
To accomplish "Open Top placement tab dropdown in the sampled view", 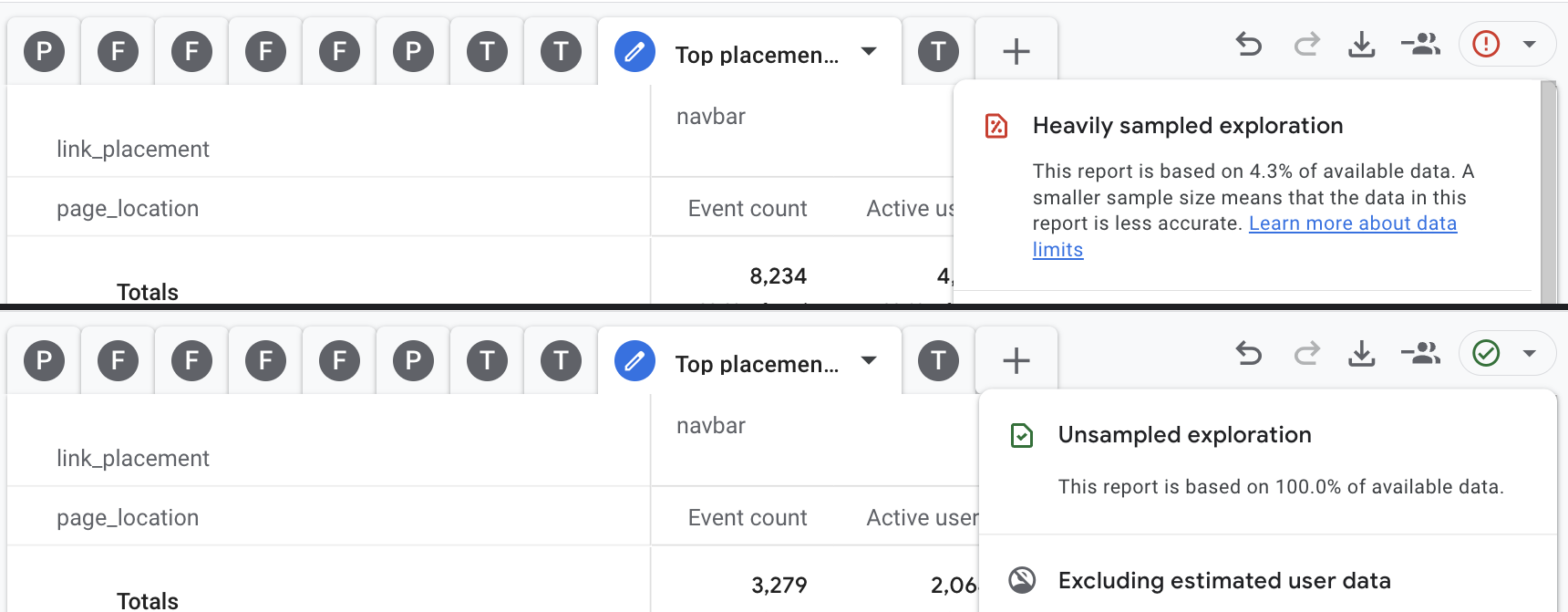I will coord(869,51).
